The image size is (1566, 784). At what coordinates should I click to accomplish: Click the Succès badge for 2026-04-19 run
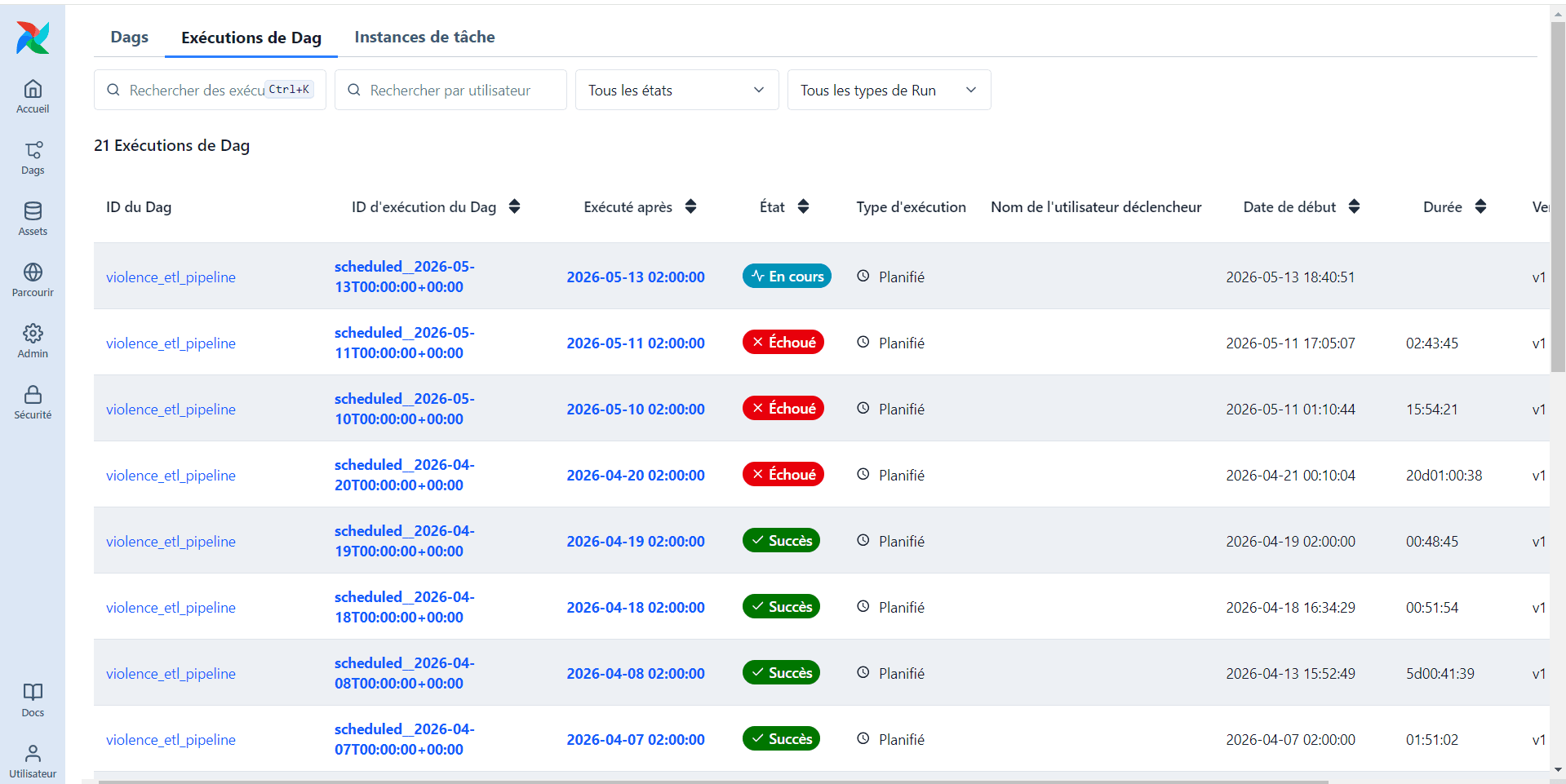click(782, 540)
